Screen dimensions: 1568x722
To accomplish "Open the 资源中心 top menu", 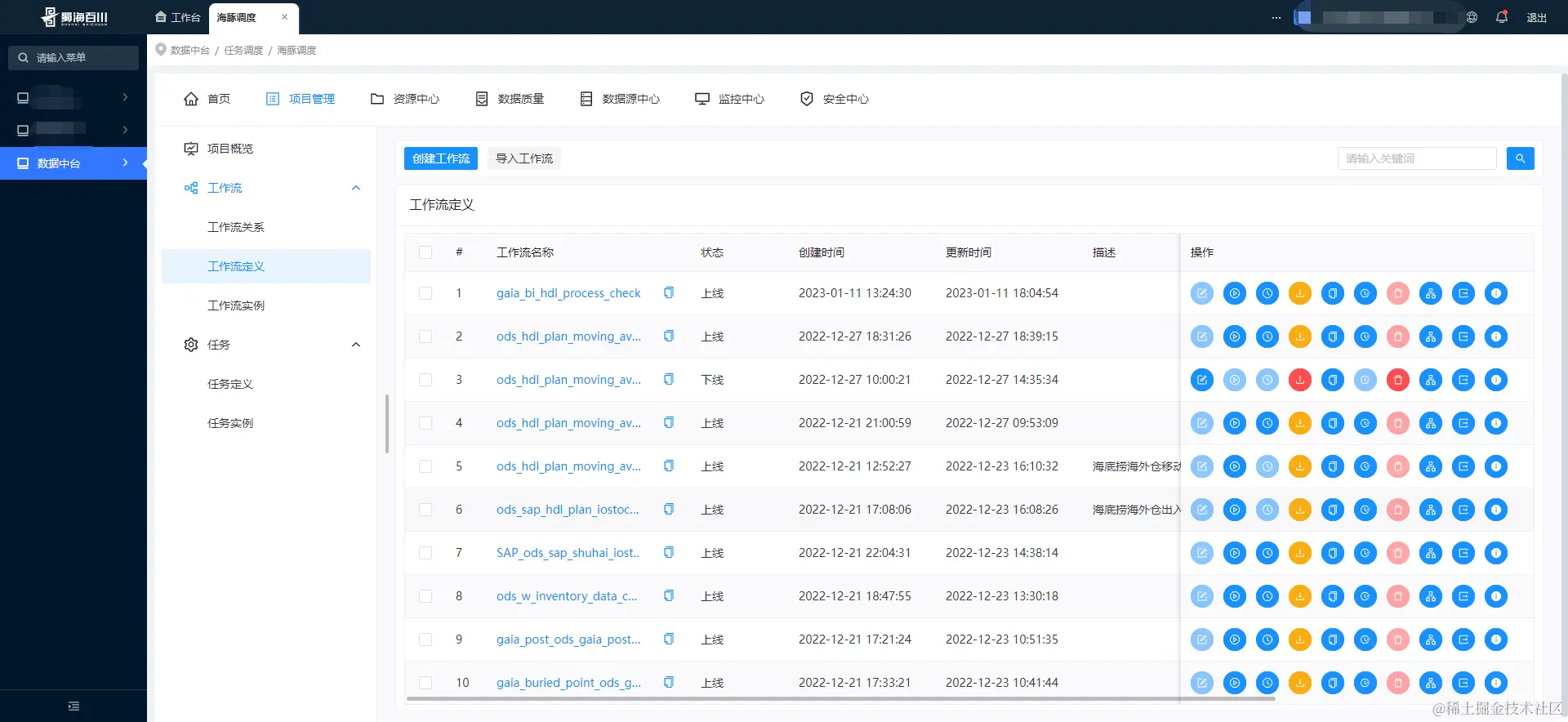I will (405, 99).
